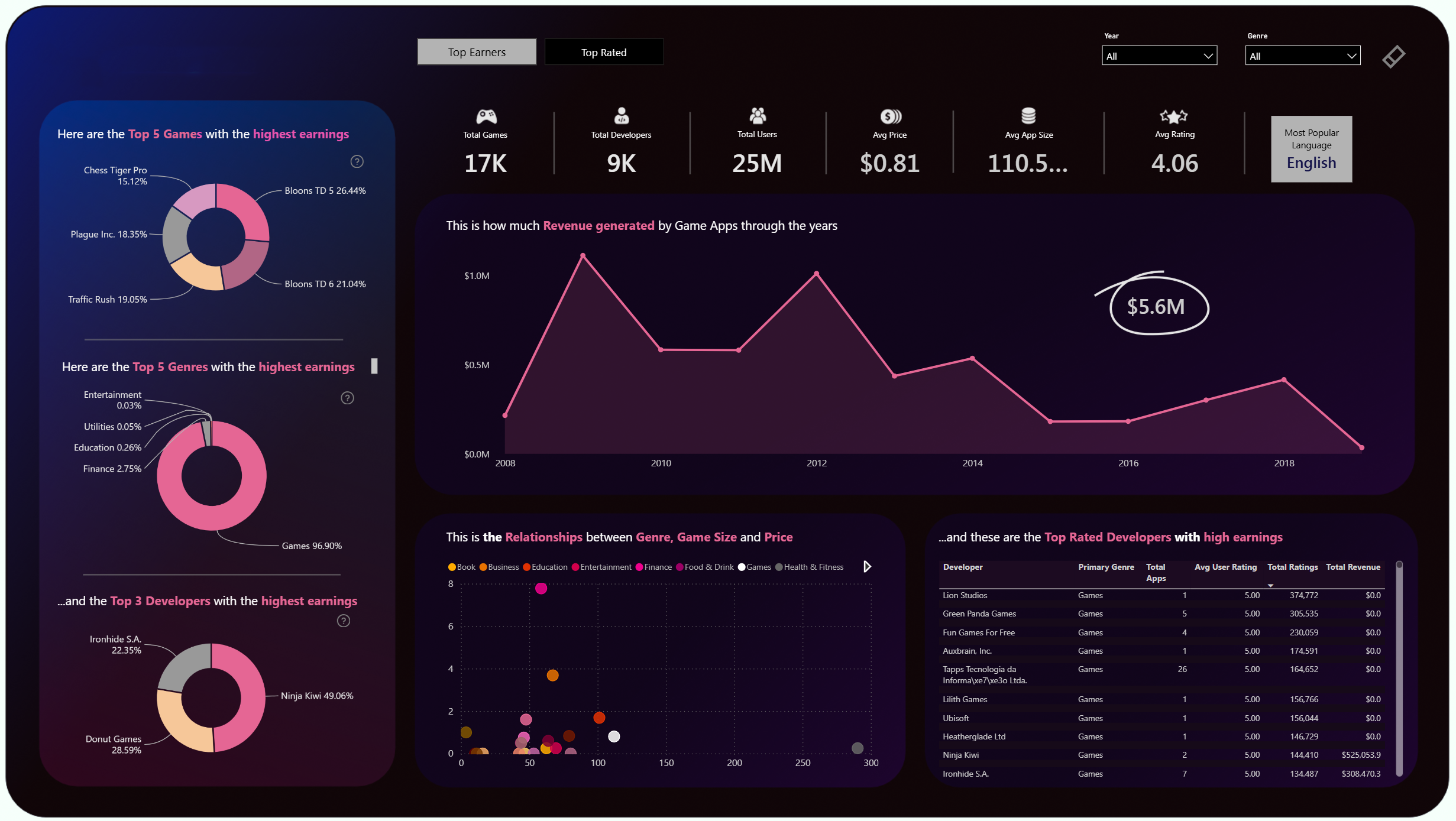1456x821 pixels.
Task: Click the Total Users group icon
Action: tap(757, 115)
